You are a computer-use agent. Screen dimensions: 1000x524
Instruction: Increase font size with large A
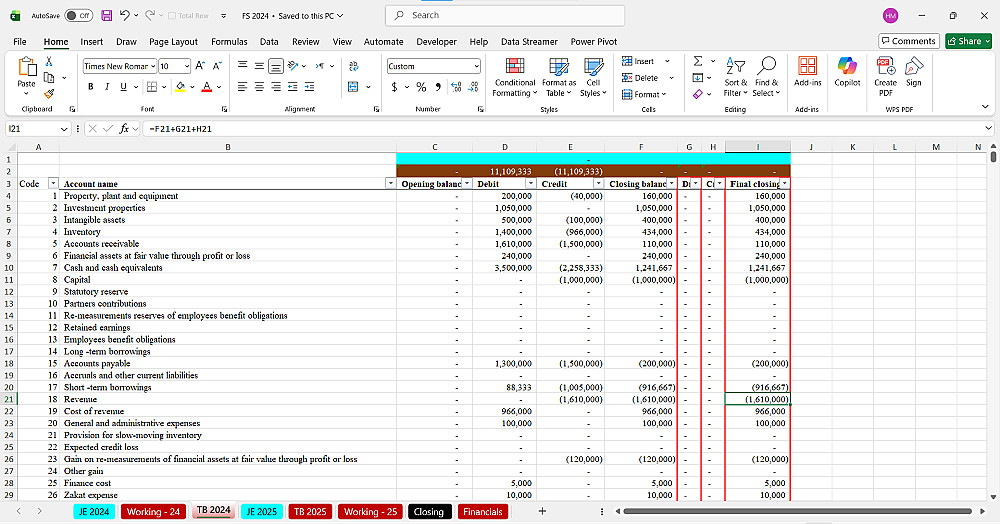tap(200, 66)
